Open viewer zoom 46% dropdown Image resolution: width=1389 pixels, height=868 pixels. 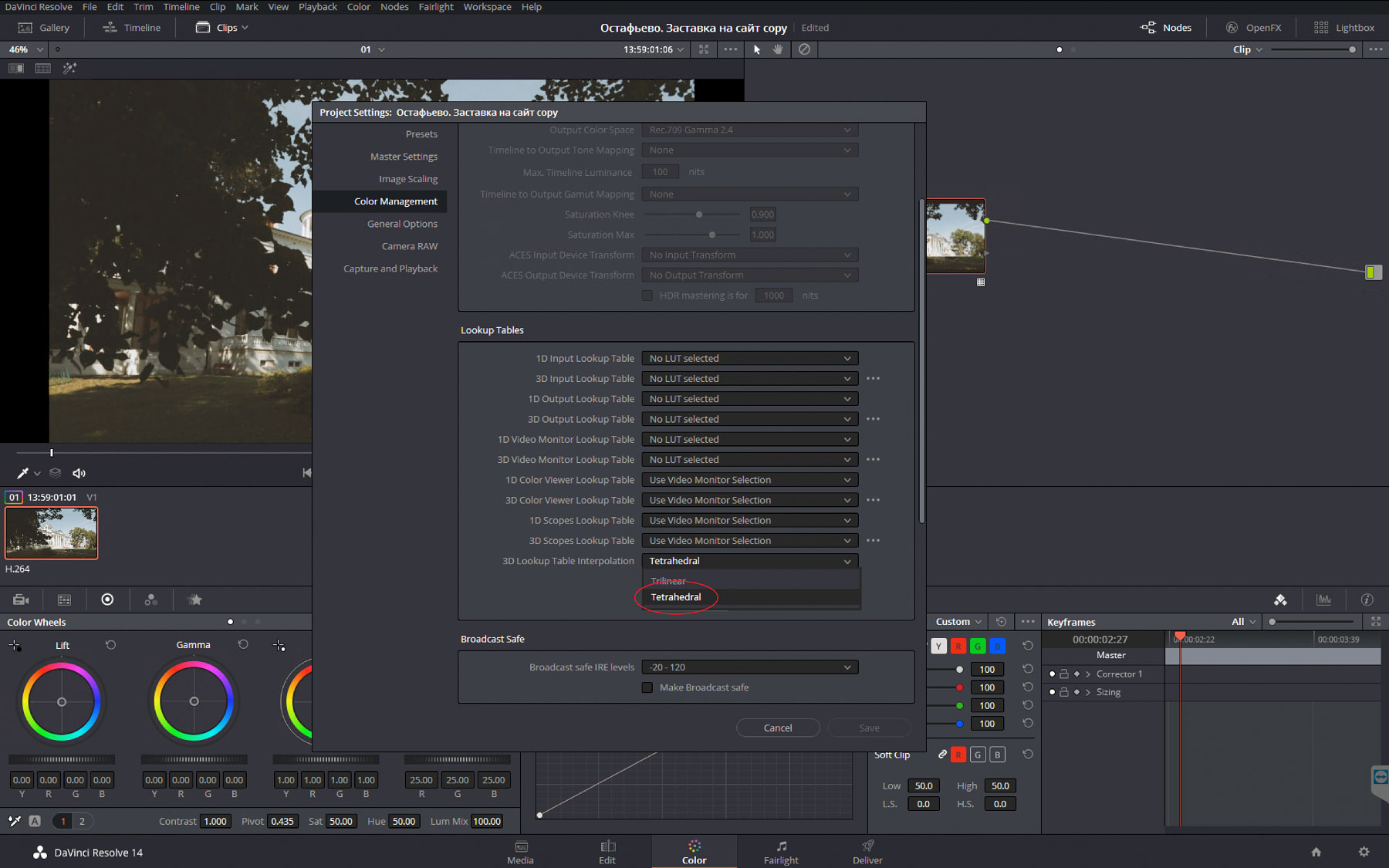click(x=25, y=49)
